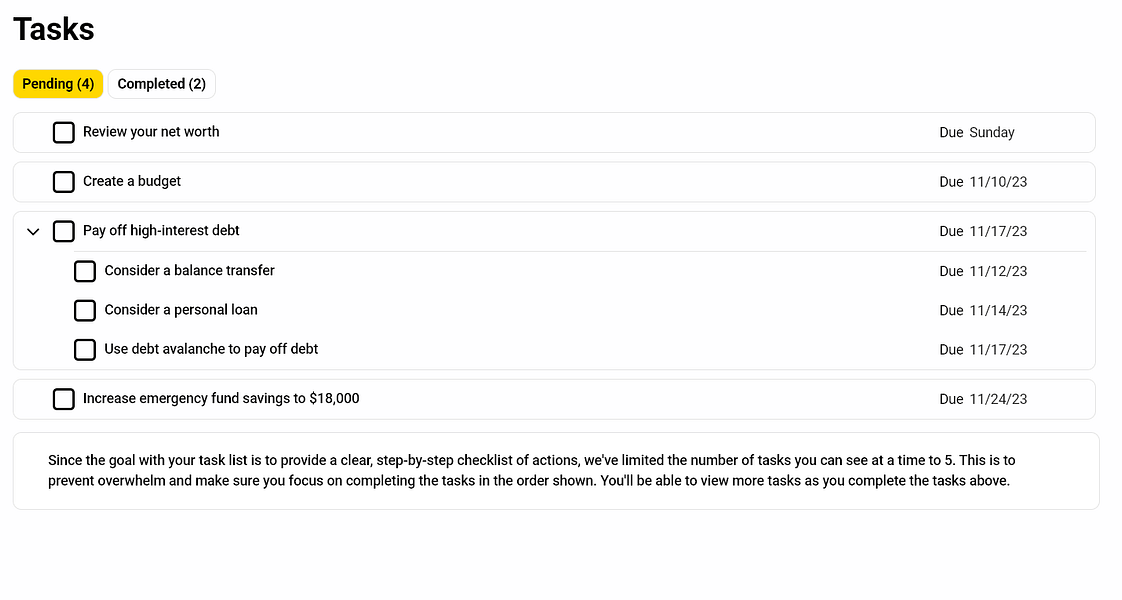1122x600 pixels.
Task: Click the Due 11/14/23 subtask date
Action: pos(983,311)
